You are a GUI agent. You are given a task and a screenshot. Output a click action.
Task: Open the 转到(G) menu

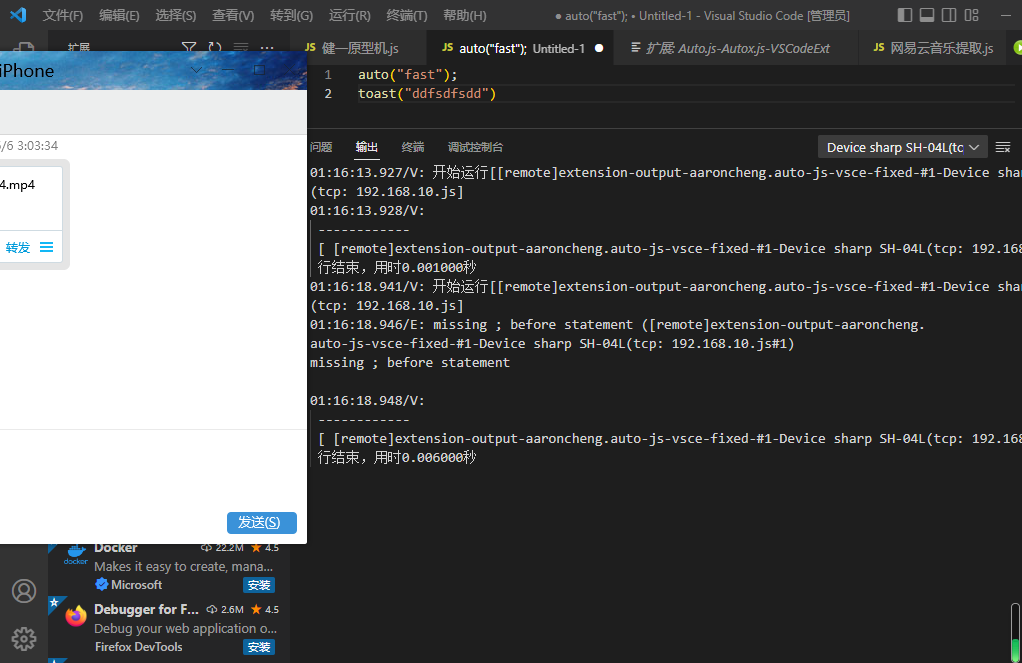click(291, 15)
